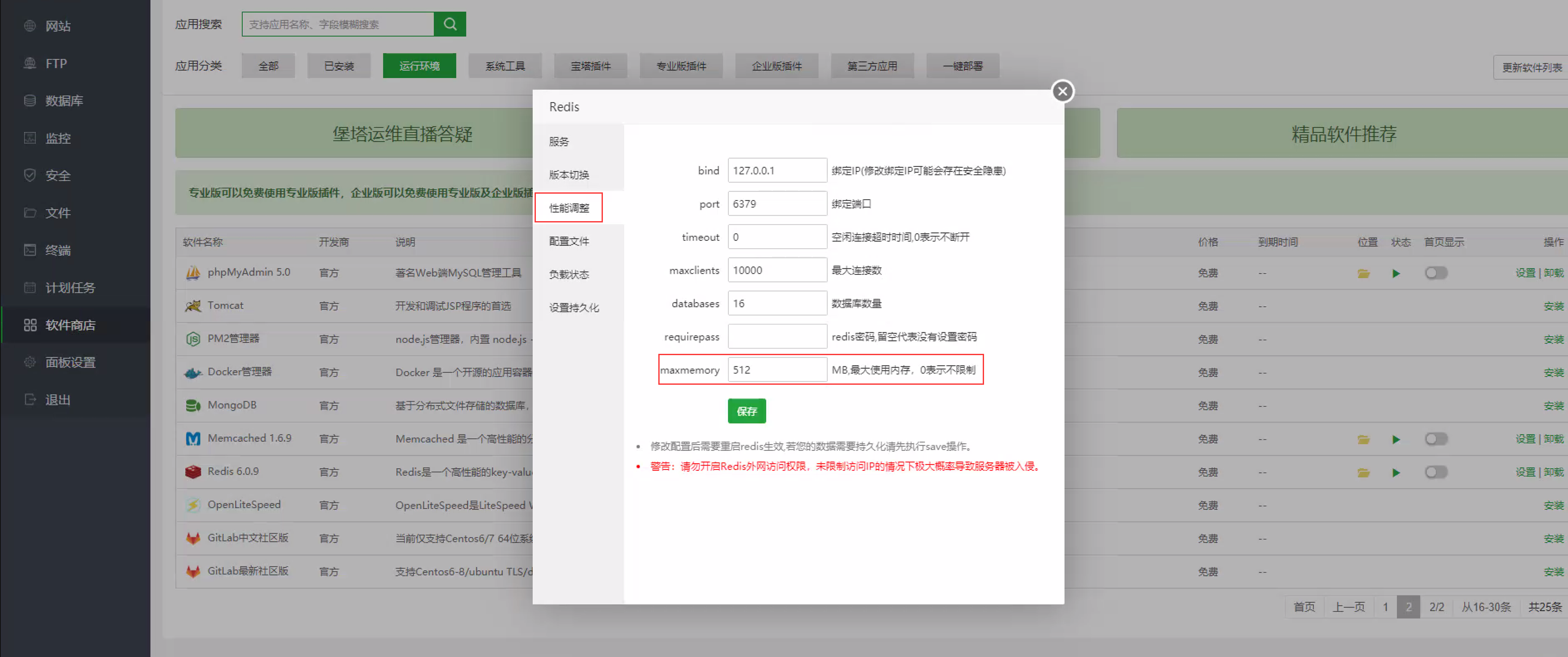Go to 上一页 in pagination
1568x657 pixels.
(x=1349, y=607)
